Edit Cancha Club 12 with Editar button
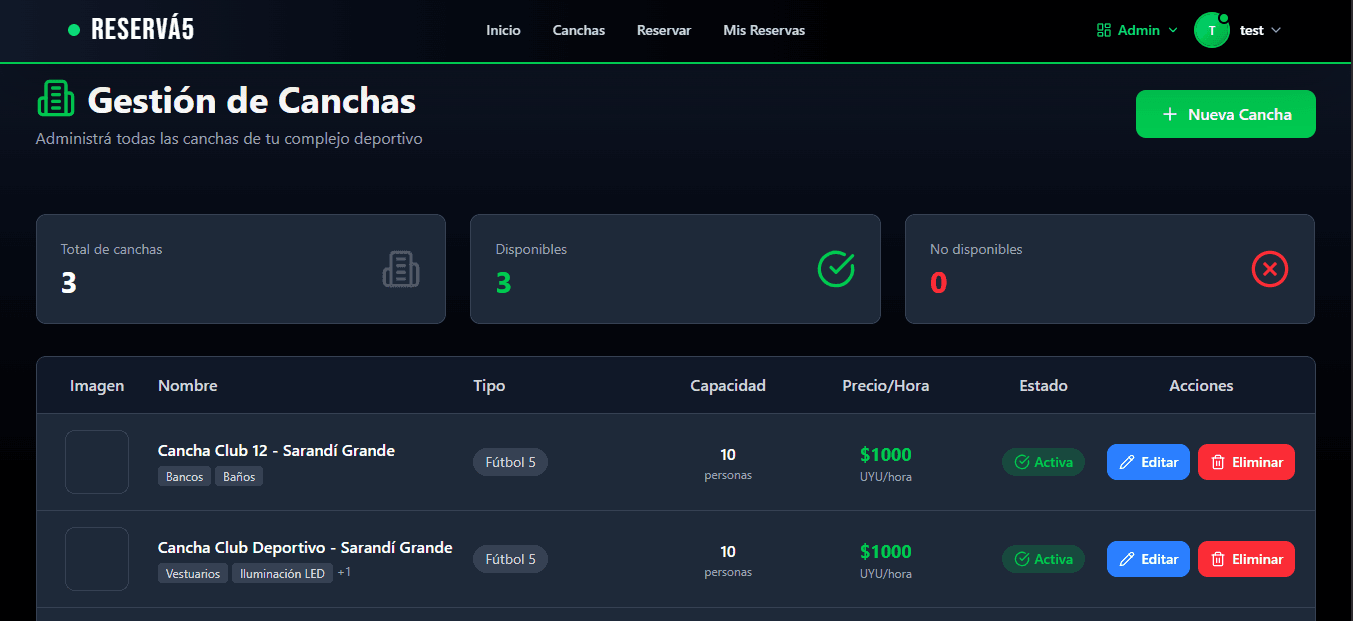This screenshot has width=1353, height=621. (1148, 462)
